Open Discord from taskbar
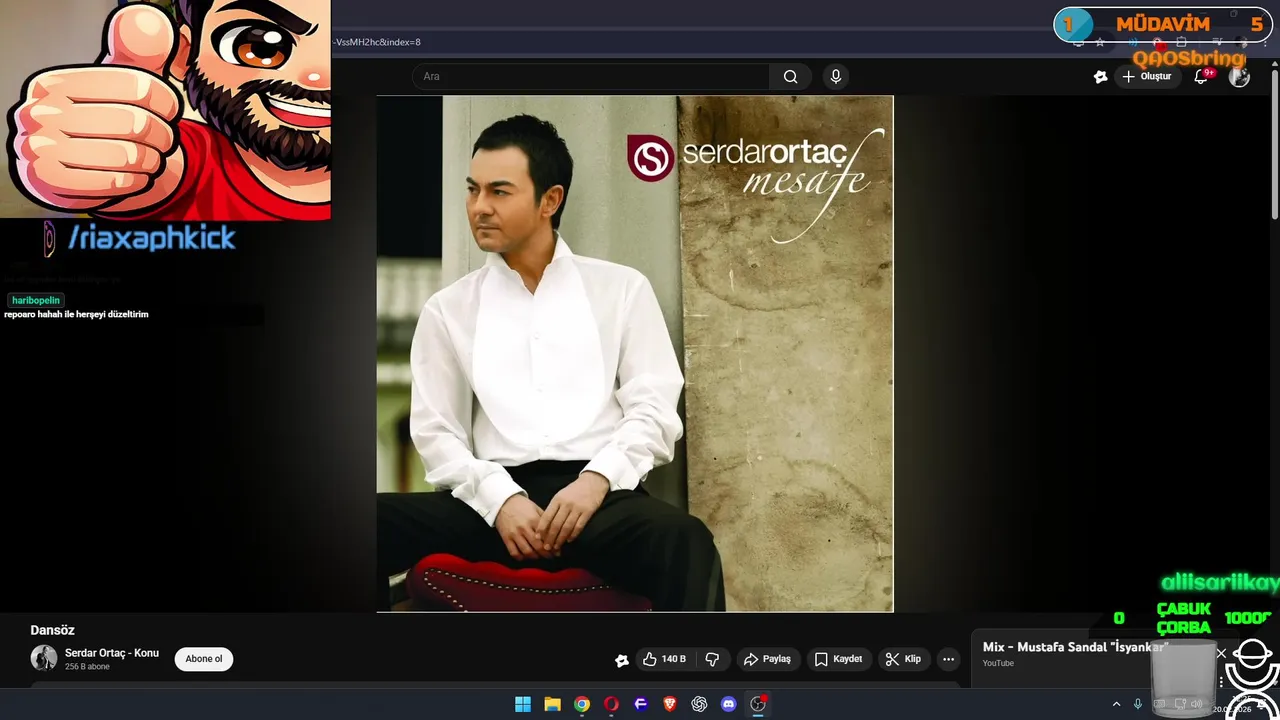This screenshot has width=1280, height=720. [729, 704]
